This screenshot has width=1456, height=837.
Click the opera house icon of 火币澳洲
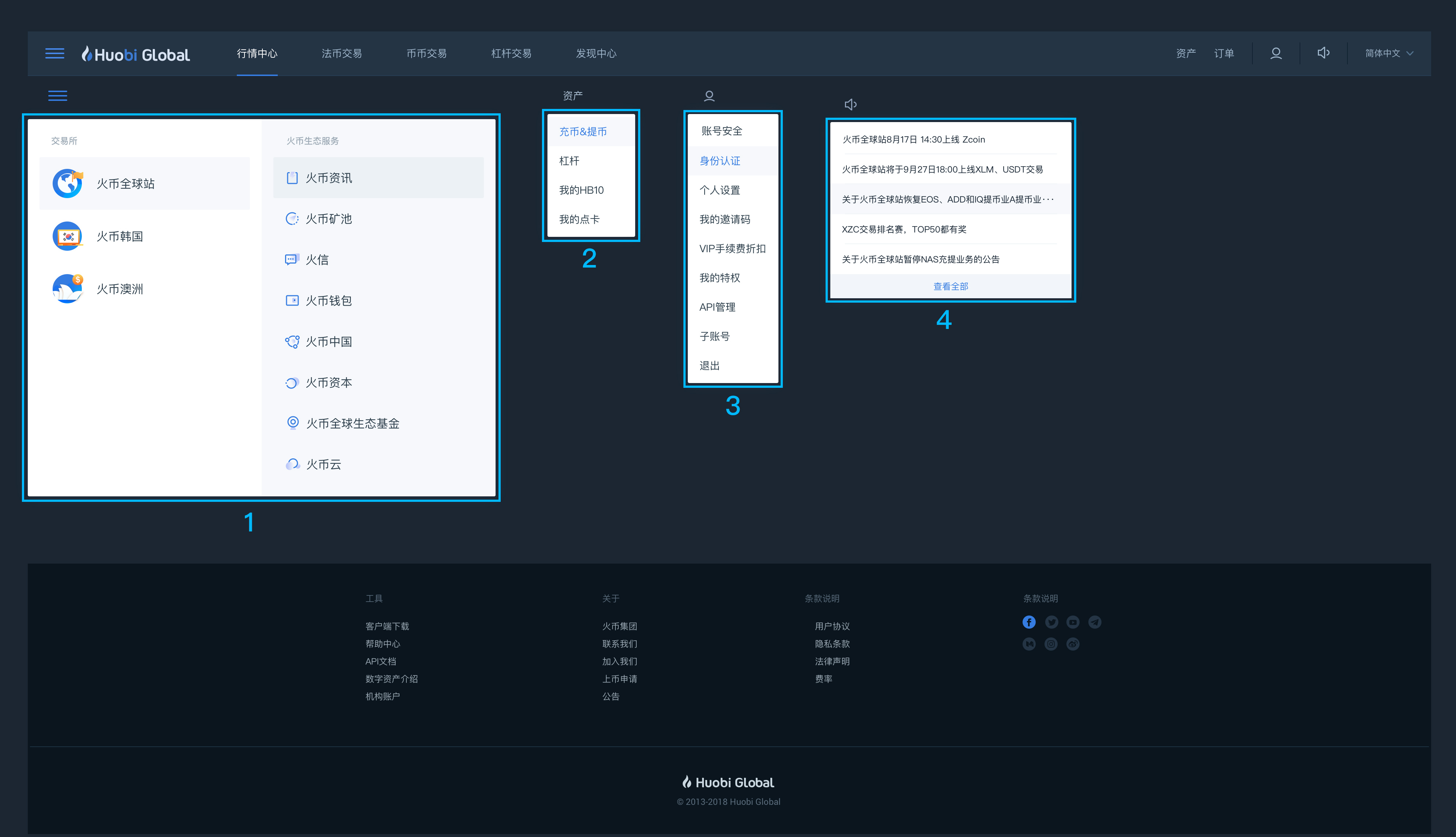click(x=68, y=289)
